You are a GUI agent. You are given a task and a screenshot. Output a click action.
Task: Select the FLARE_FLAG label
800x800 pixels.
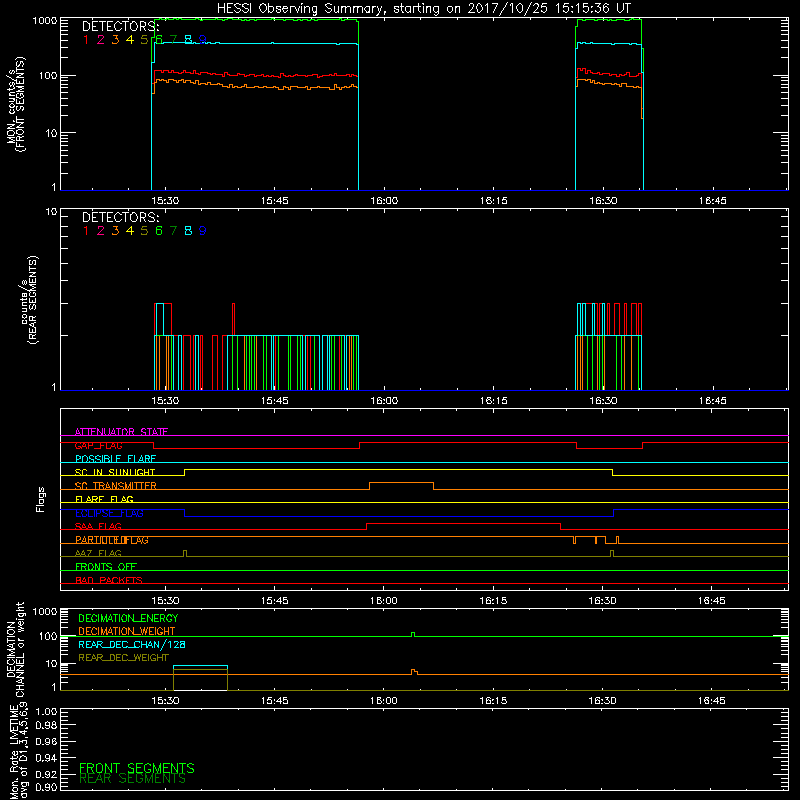point(104,499)
